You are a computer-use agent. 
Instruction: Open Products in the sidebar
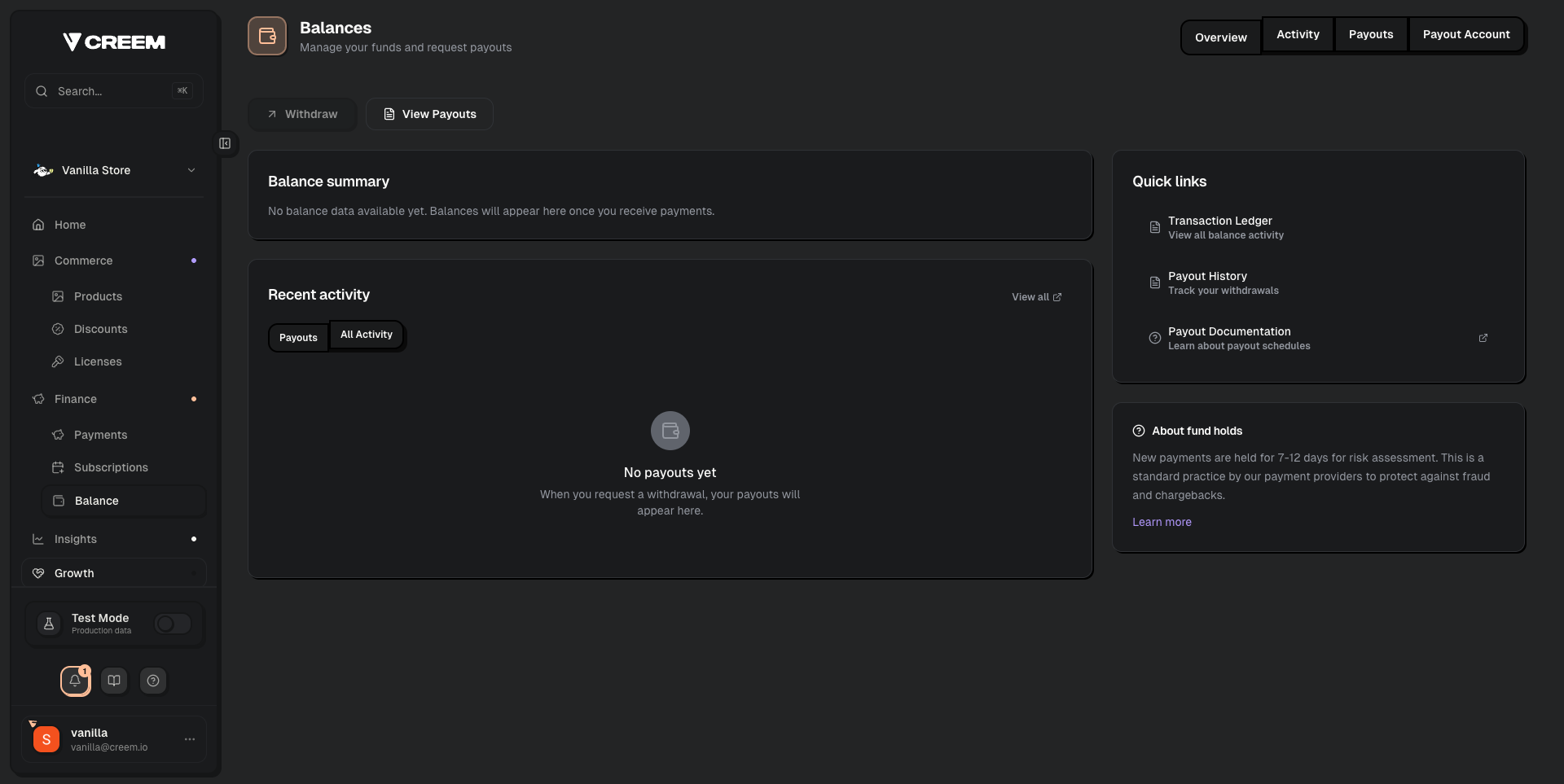click(x=124, y=296)
